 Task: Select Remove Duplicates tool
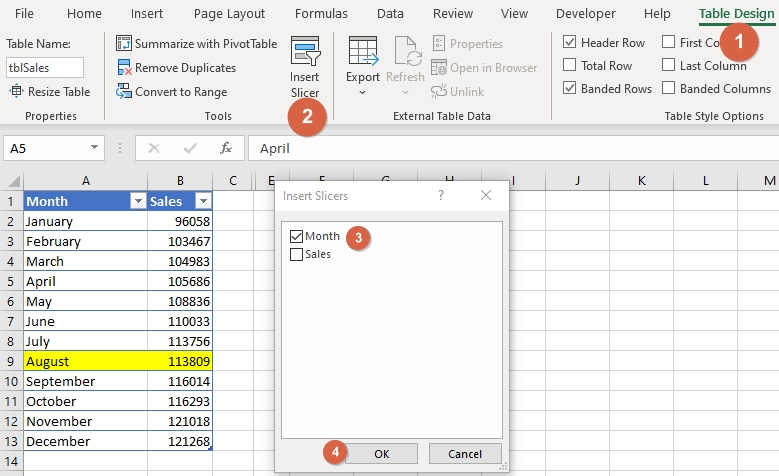(124, 68)
